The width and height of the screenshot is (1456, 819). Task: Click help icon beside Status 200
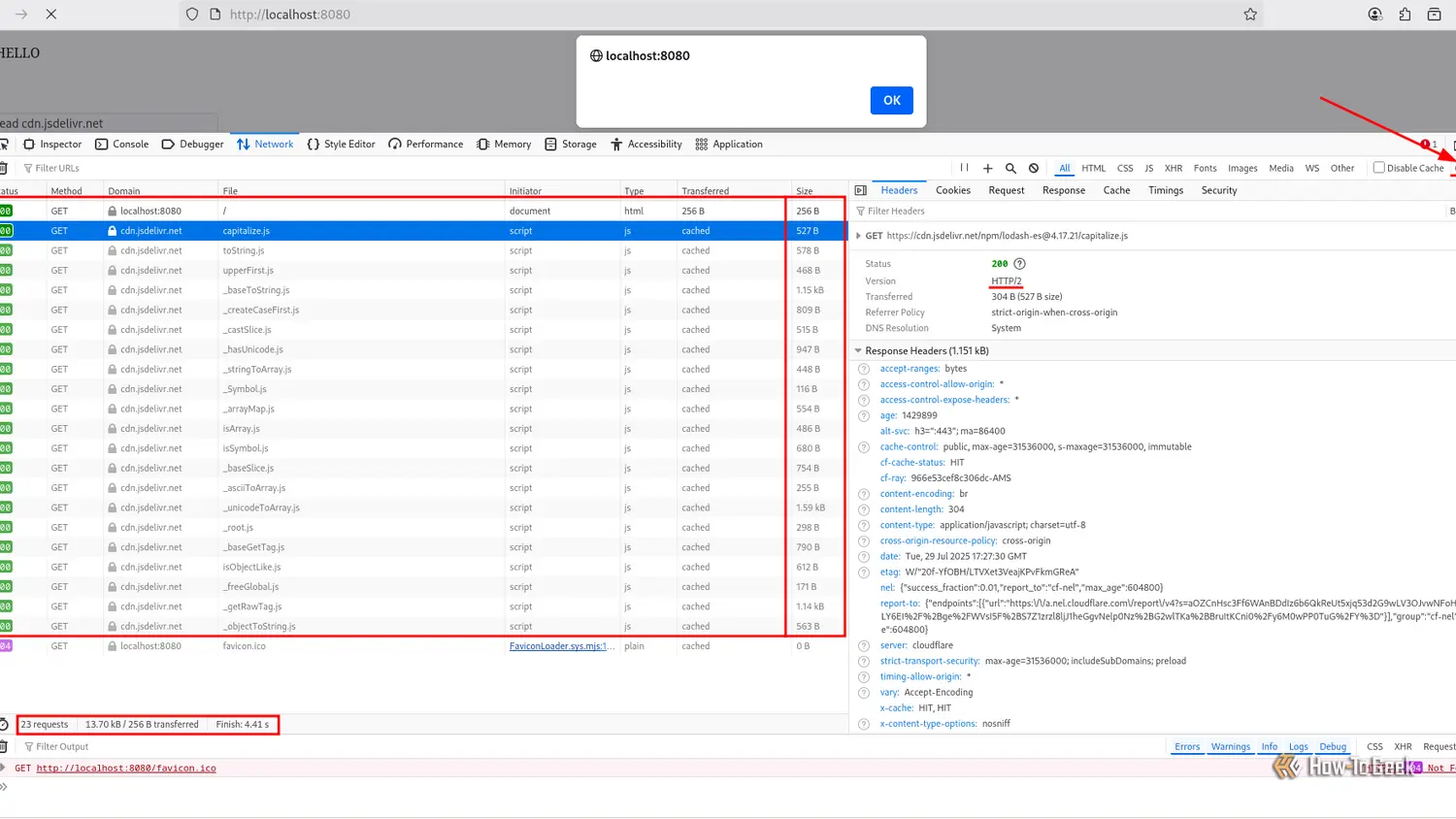click(1019, 264)
